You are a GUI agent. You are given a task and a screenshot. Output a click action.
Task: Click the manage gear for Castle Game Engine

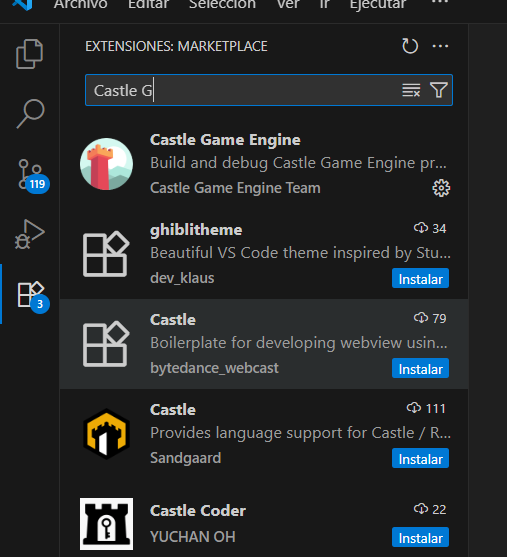[441, 188]
